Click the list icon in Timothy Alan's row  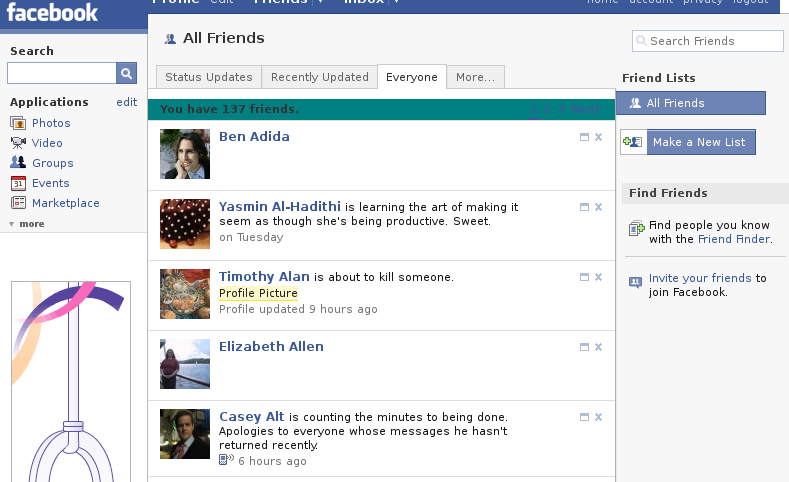pos(584,277)
